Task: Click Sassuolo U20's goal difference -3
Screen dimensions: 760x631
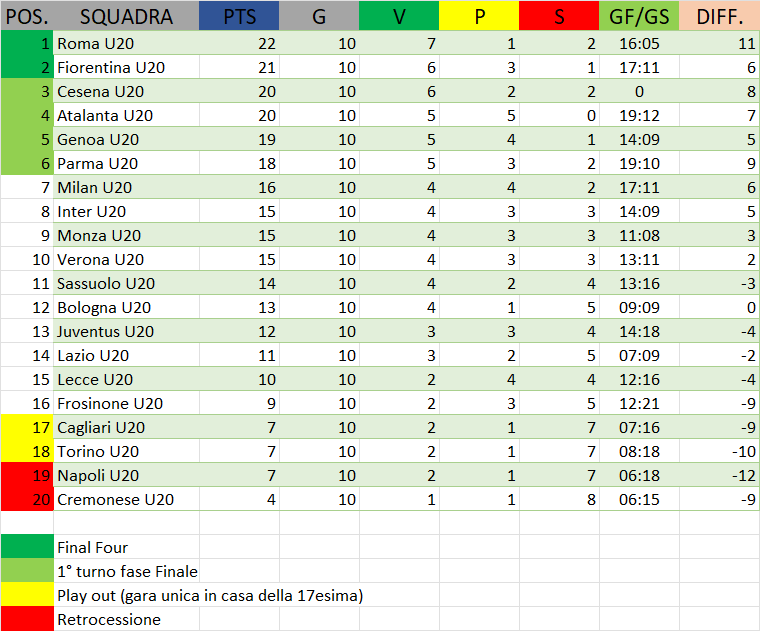Action: click(718, 284)
